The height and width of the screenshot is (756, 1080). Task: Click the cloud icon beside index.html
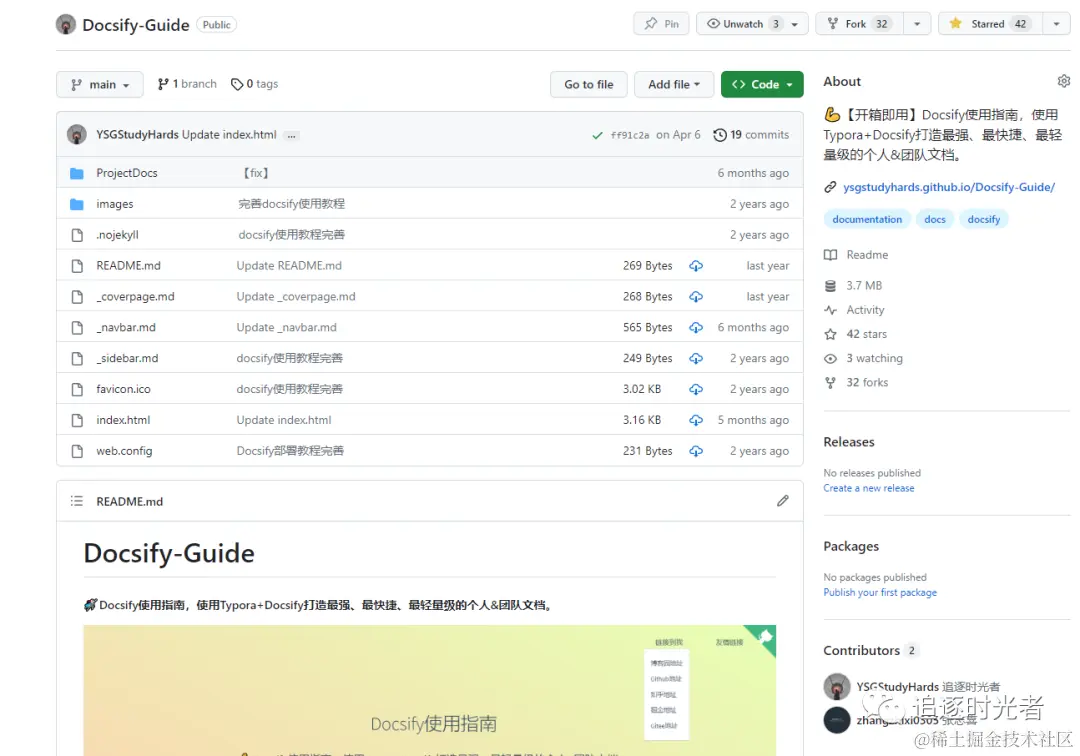[x=696, y=420]
